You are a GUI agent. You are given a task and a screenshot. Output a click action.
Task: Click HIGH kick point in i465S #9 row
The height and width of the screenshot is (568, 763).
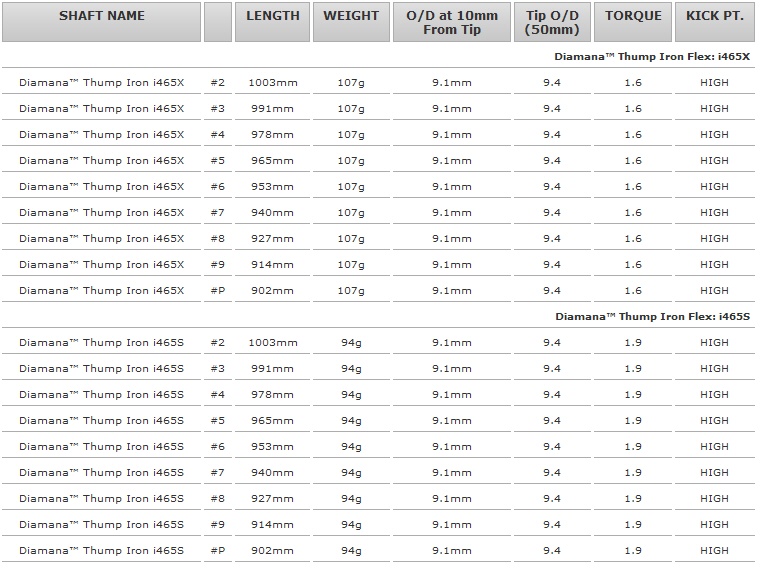714,525
